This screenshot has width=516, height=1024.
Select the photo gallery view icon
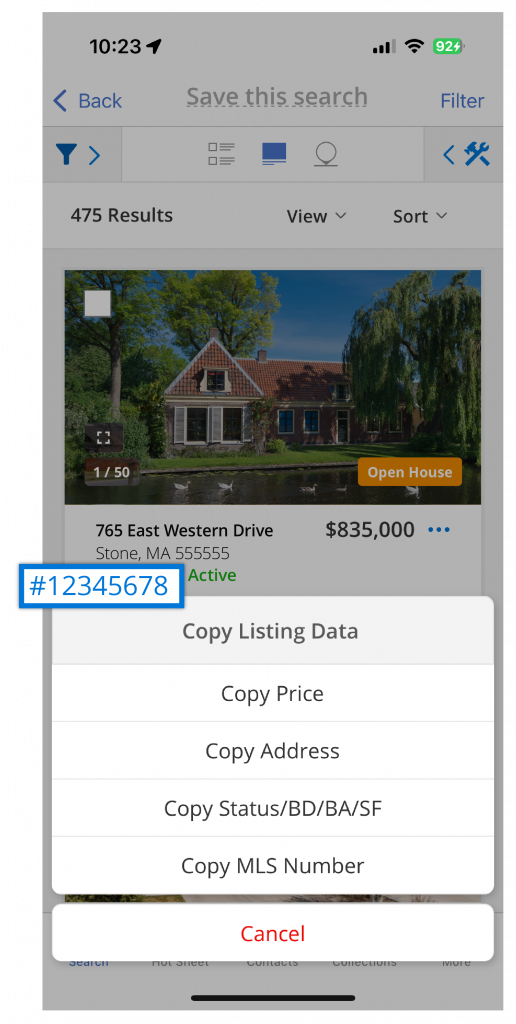click(274, 154)
